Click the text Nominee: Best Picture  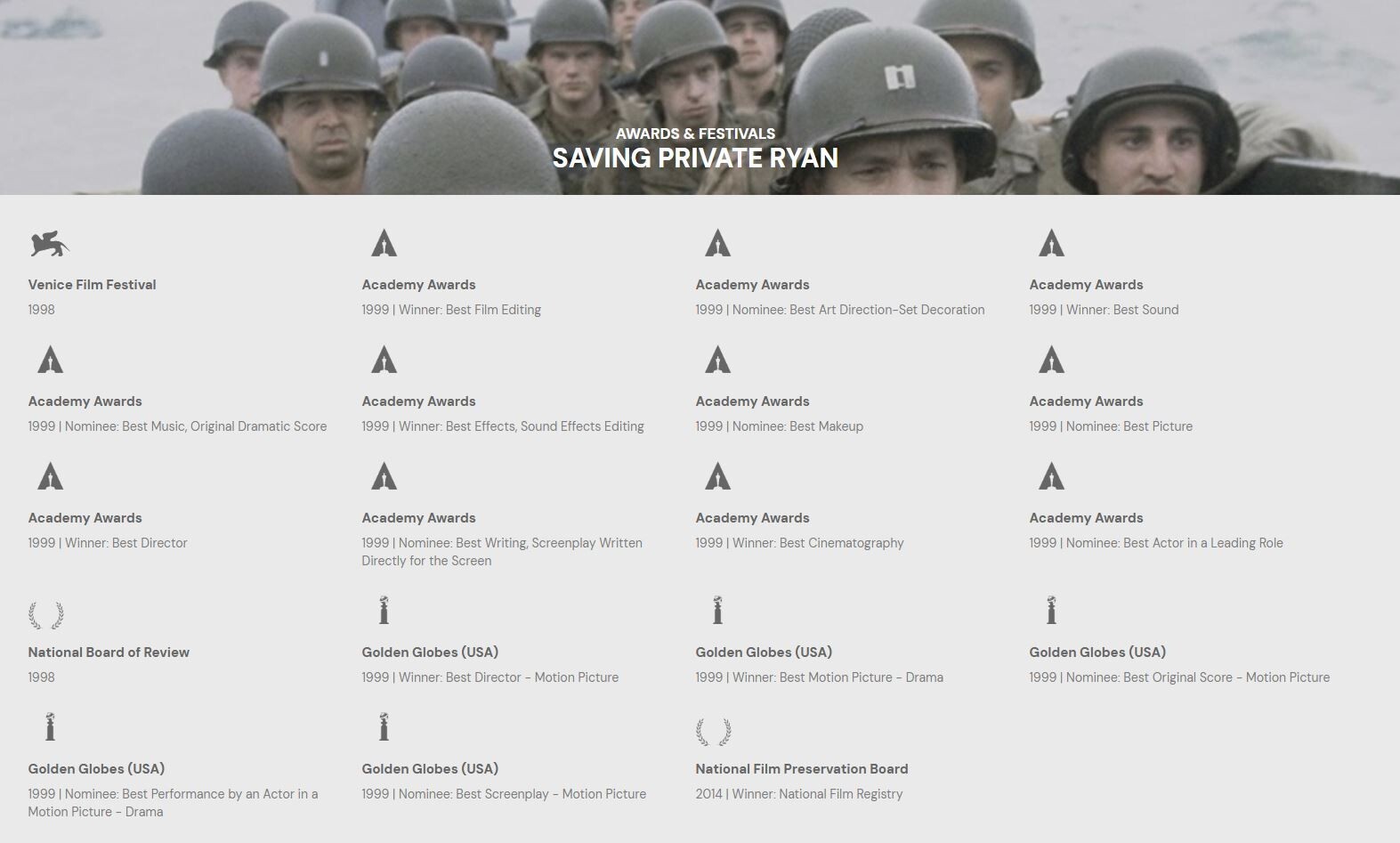pos(1129,426)
